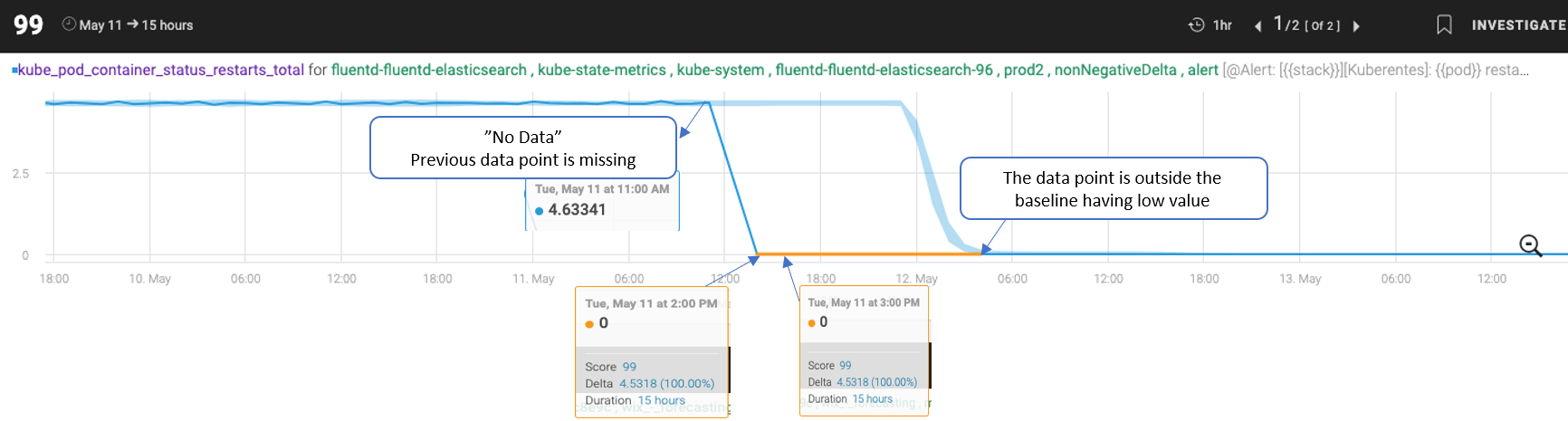Click the Duration 15 hours value in the 2:00 PM tooltip
Image resolution: width=1568 pixels, height=421 pixels.
(662, 400)
